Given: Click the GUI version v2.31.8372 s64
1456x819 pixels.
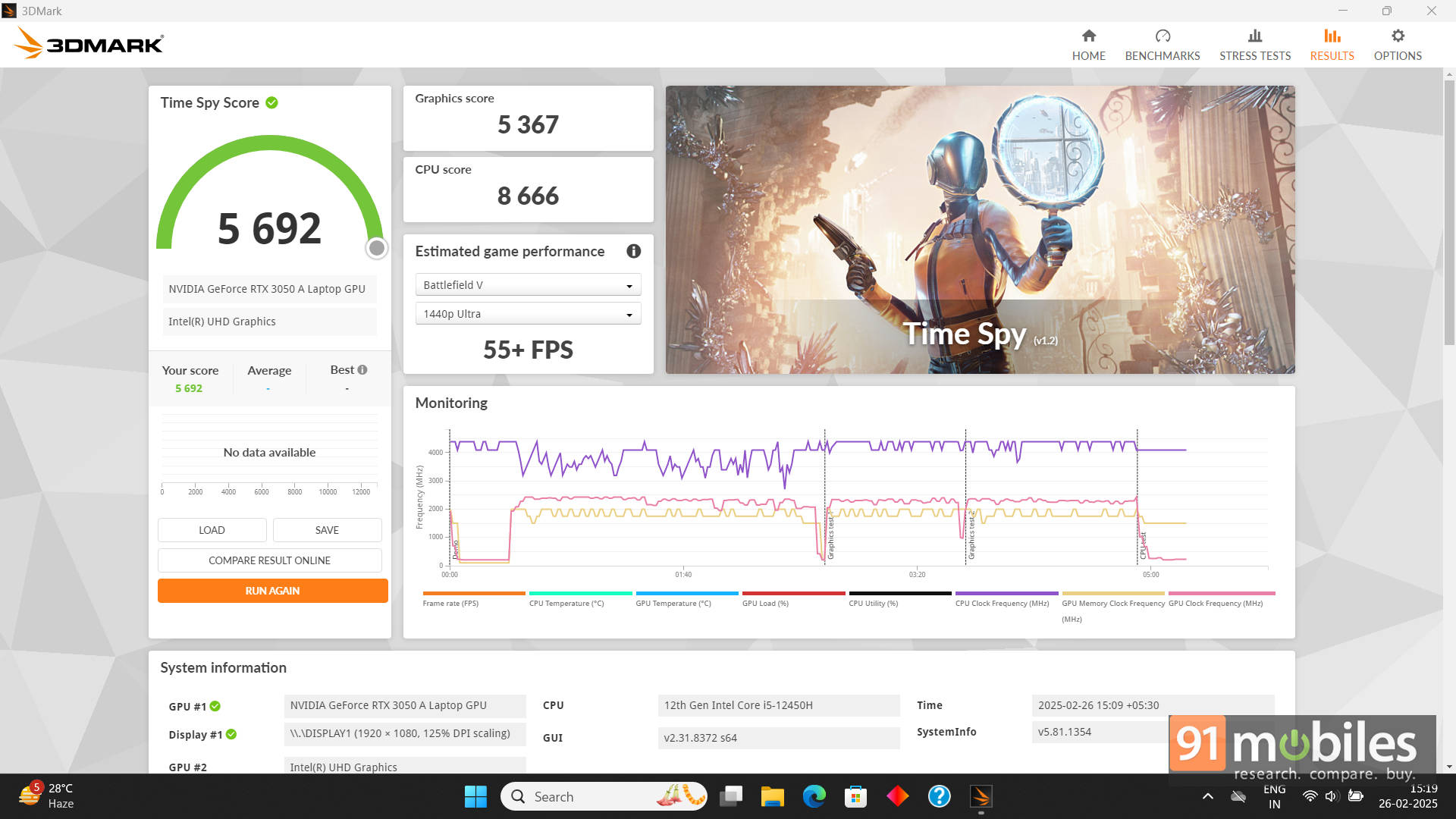Looking at the screenshot, I should pyautogui.click(x=779, y=738).
